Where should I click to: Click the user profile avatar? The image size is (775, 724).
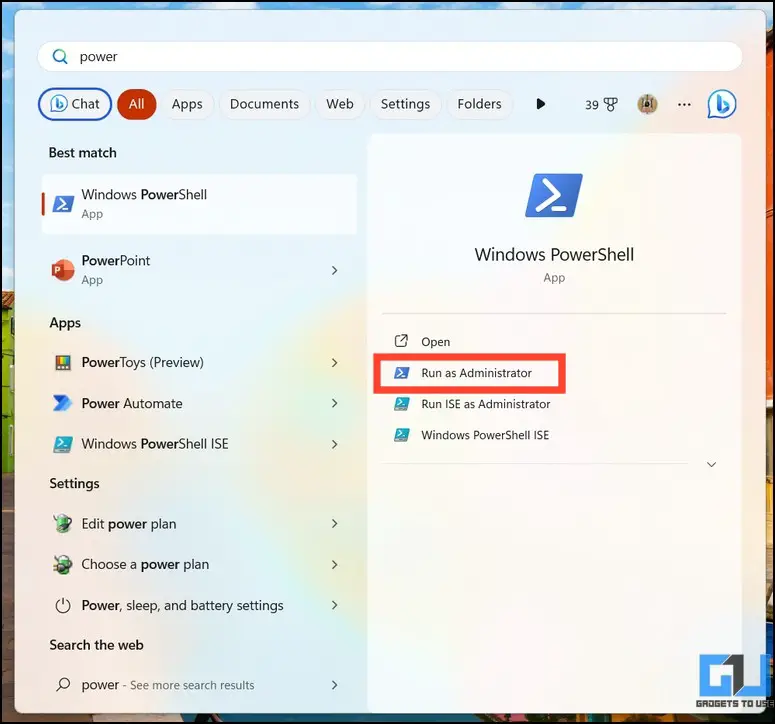point(647,104)
